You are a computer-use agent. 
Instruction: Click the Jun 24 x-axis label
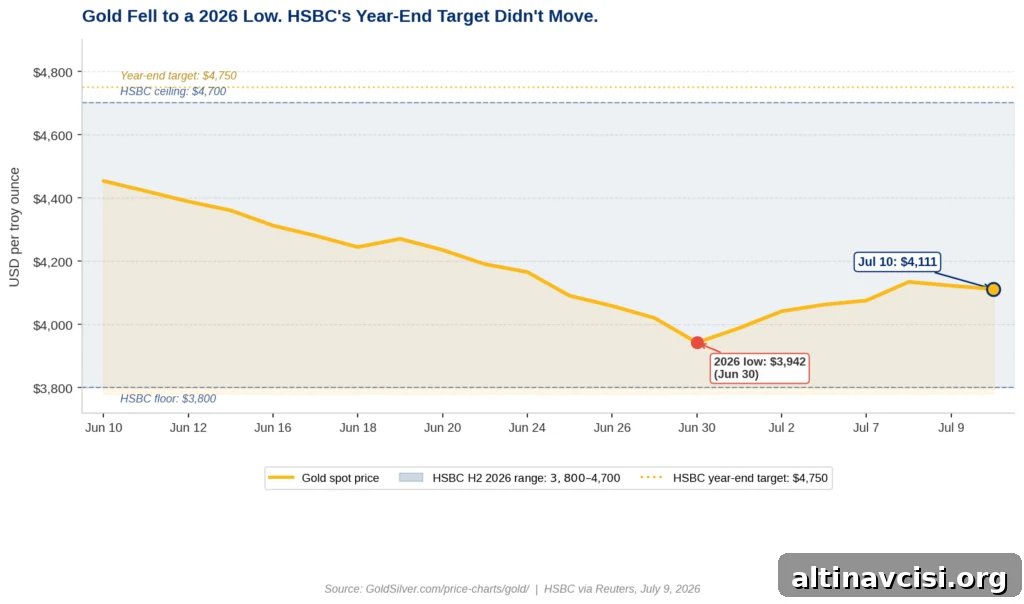click(x=527, y=428)
